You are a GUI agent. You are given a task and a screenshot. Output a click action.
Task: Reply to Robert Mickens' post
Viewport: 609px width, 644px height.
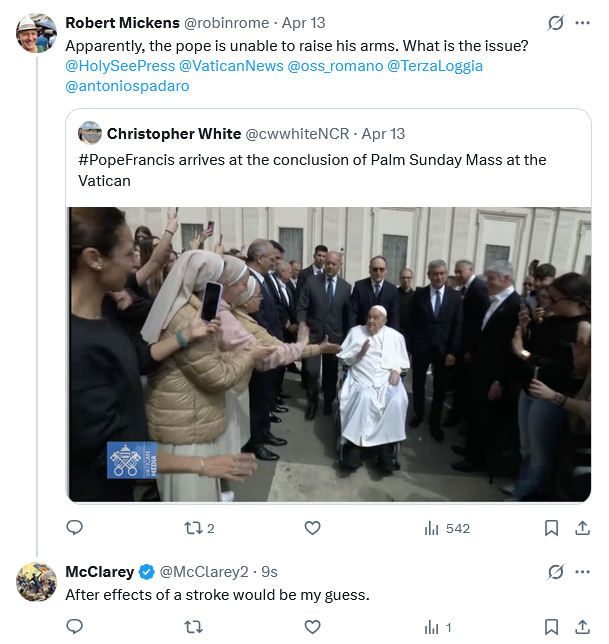[x=75, y=528]
